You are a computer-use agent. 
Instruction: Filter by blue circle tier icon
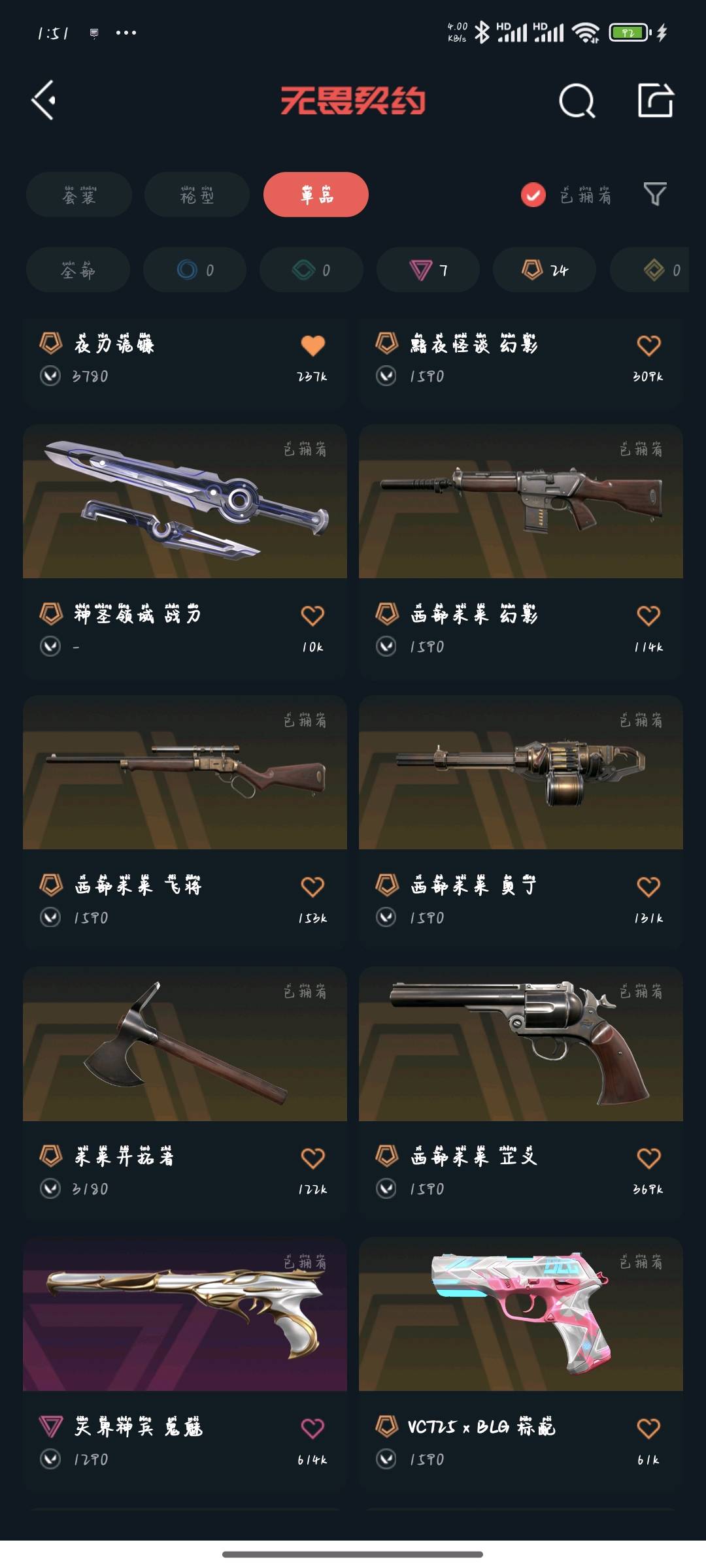tap(195, 270)
